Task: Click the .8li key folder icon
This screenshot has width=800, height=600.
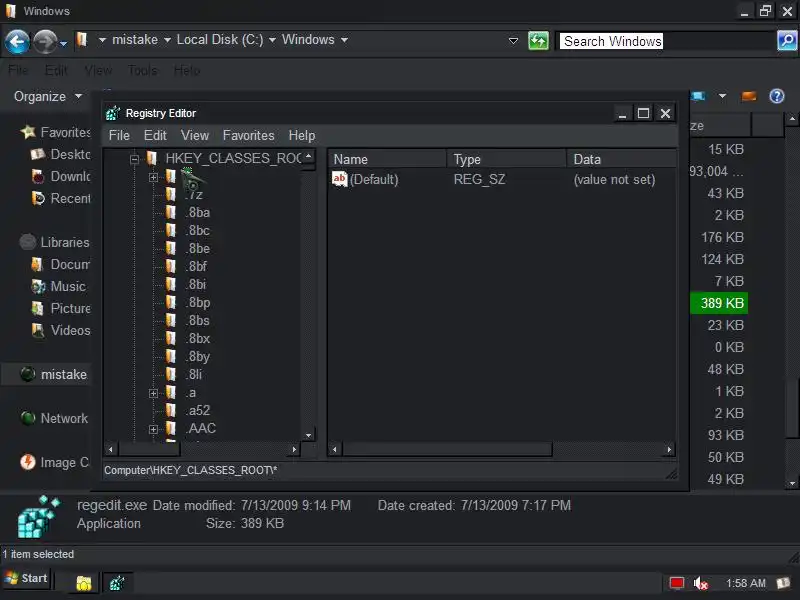Action: 171,374
